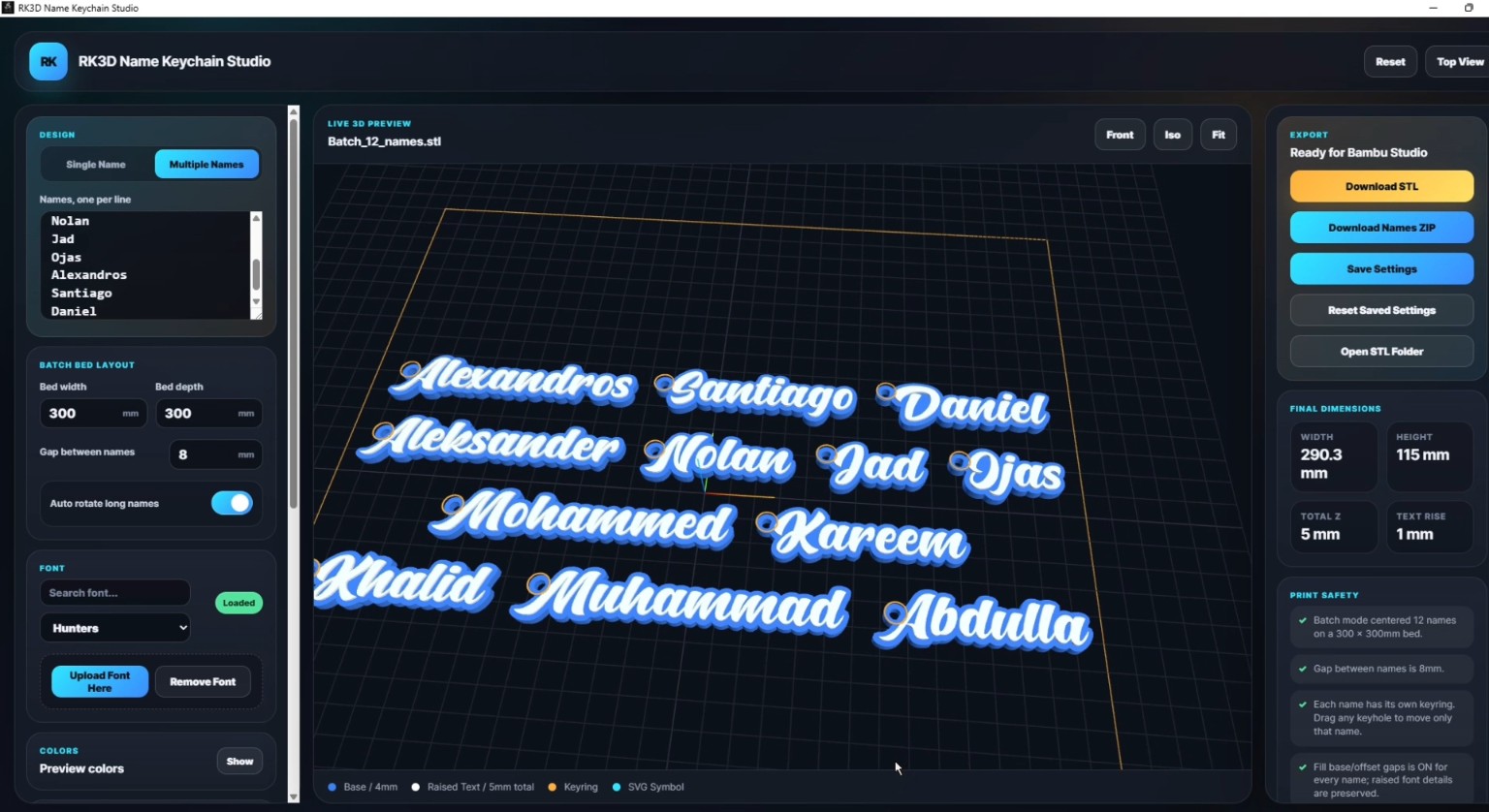Click the keyring hole on Muhammad
The image size is (1489, 812).
(538, 584)
